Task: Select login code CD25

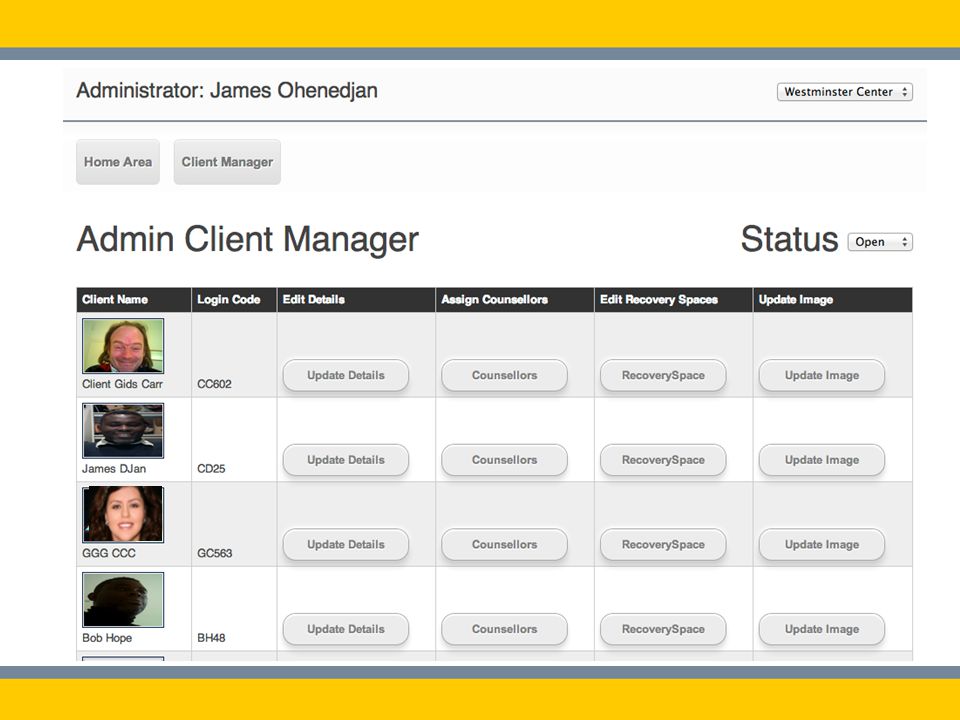Action: coord(211,468)
